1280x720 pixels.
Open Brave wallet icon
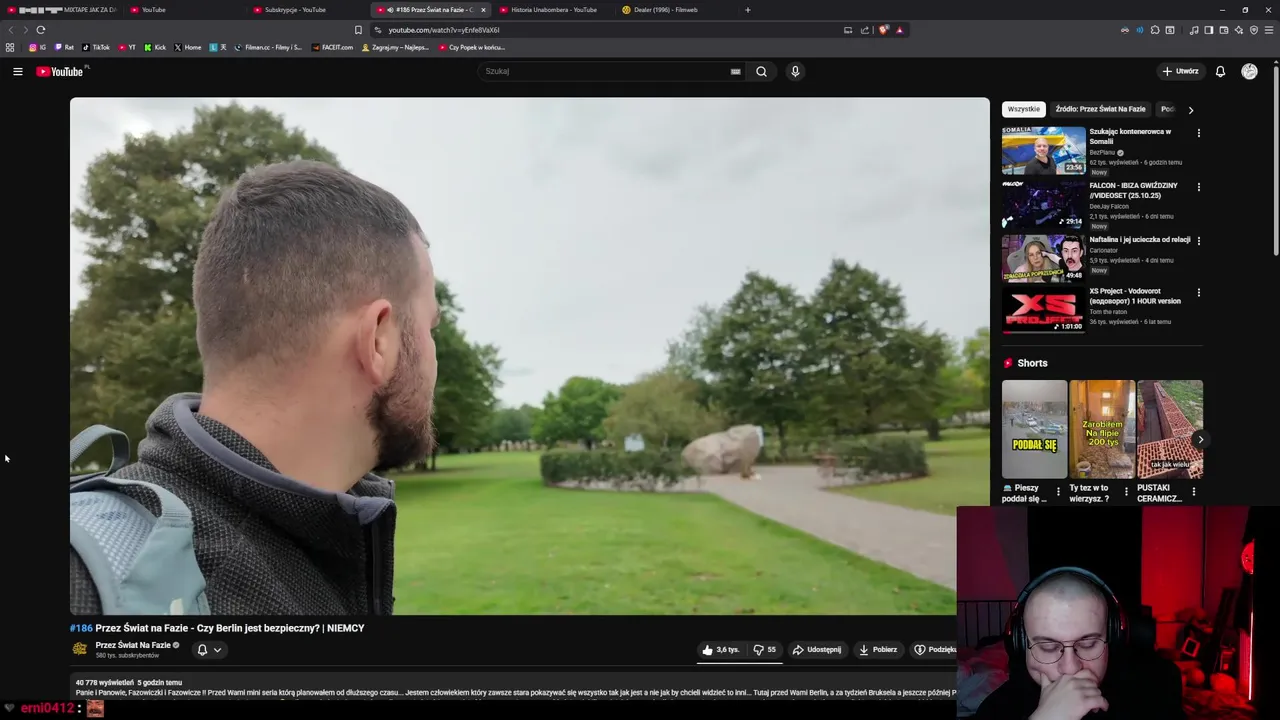tap(1223, 30)
